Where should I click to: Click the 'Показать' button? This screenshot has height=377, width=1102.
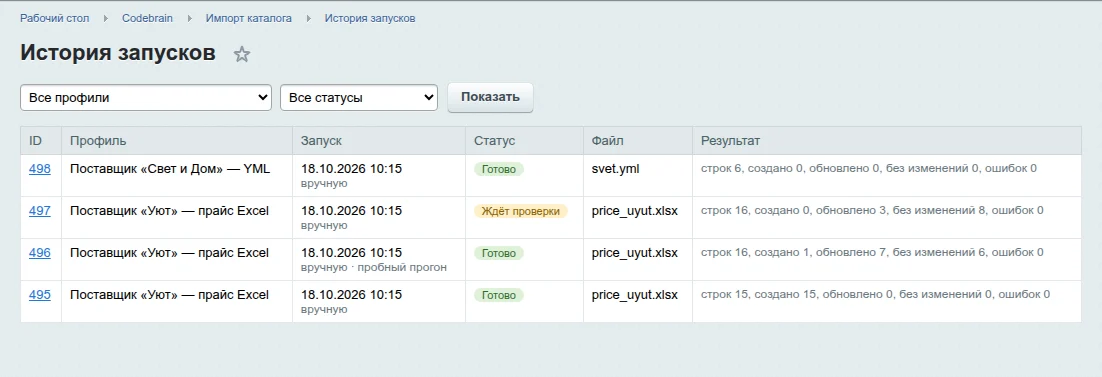click(x=491, y=97)
